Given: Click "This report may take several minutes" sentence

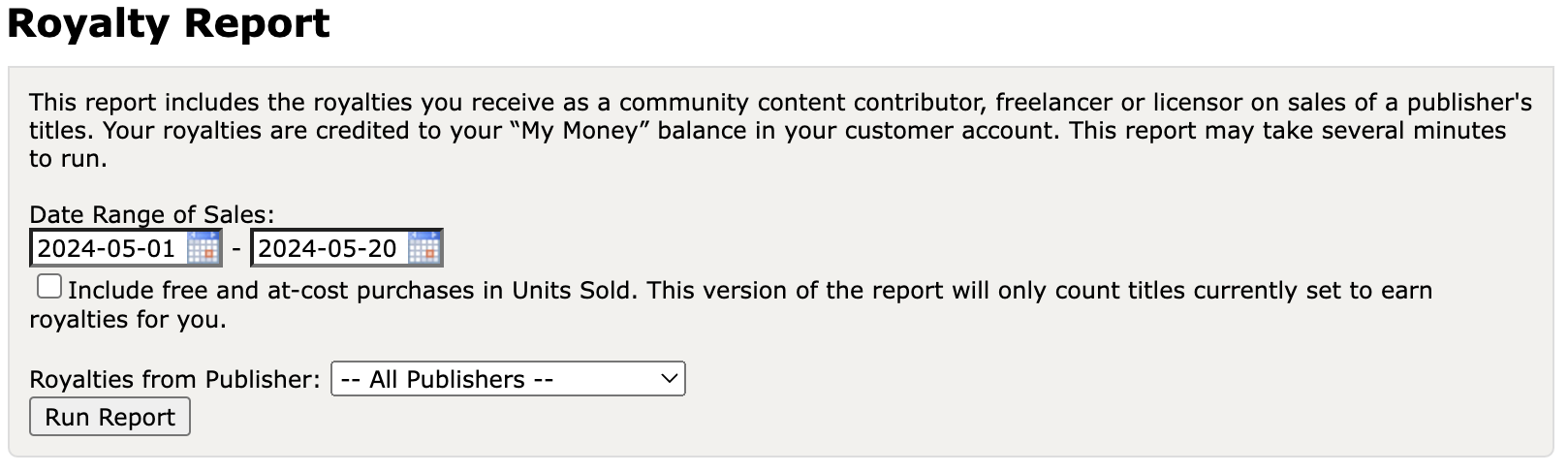Looking at the screenshot, I should pos(1287,131).
